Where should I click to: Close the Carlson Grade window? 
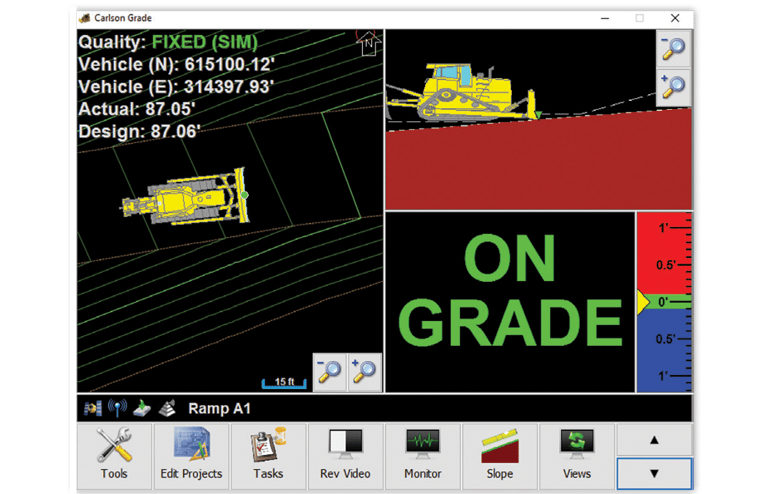(675, 18)
